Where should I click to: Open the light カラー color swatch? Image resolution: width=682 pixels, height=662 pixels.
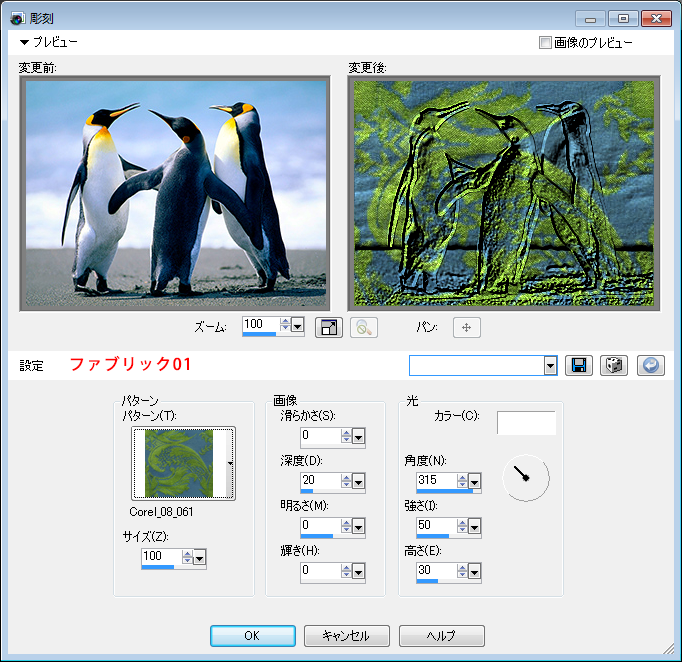pyautogui.click(x=526, y=423)
